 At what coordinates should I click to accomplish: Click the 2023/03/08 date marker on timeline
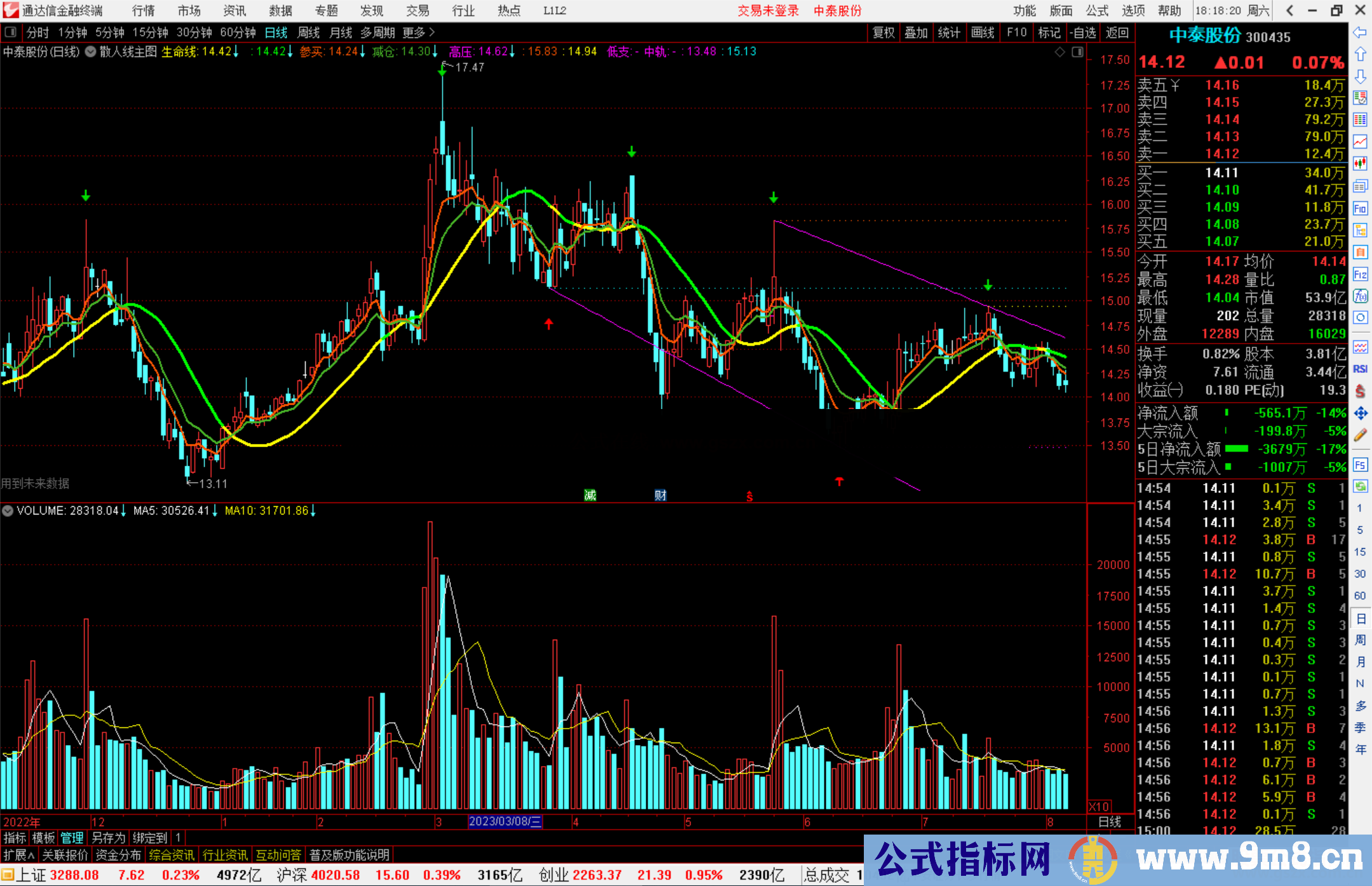(505, 822)
